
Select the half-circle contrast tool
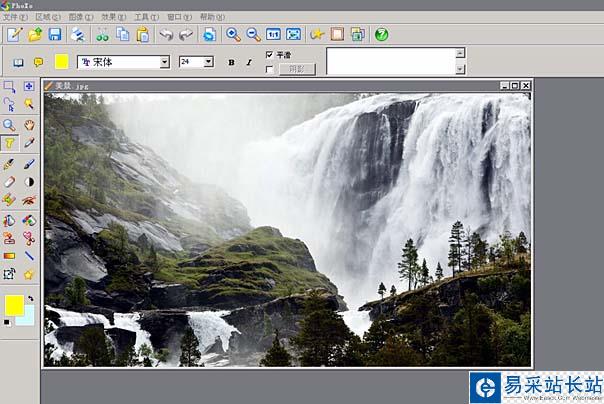(29, 182)
